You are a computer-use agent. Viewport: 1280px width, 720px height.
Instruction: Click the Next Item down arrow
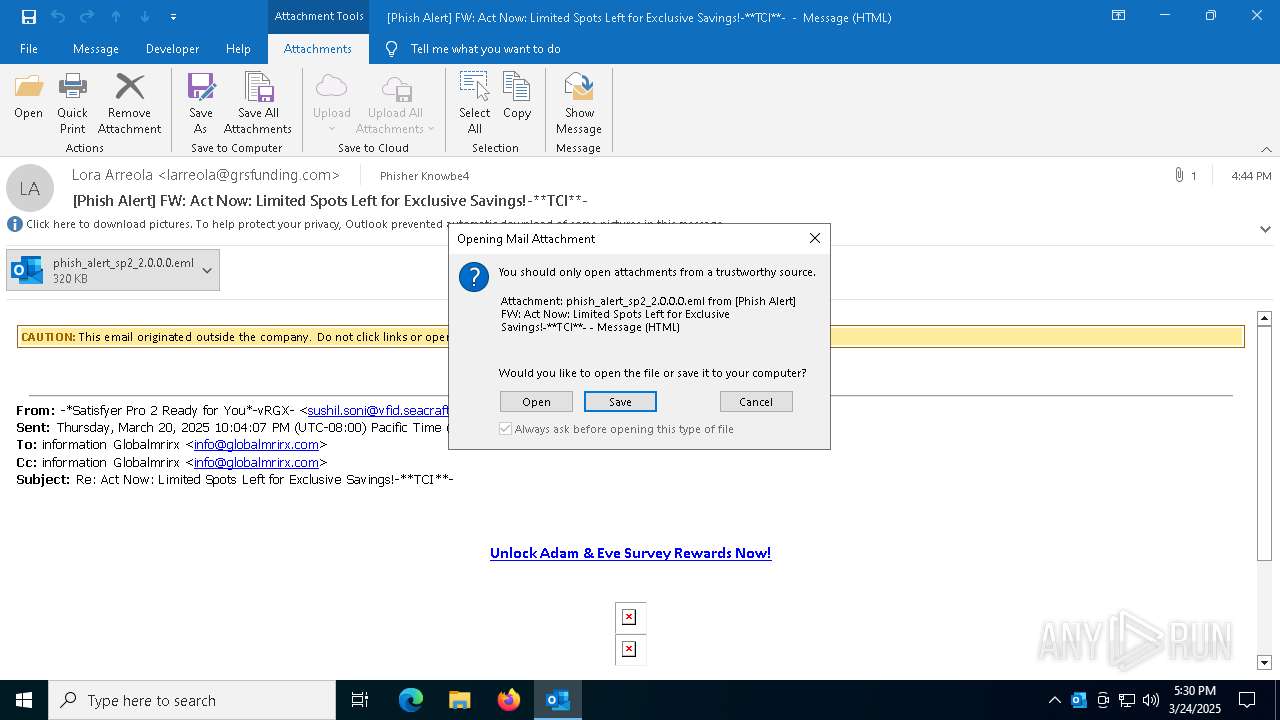[x=145, y=17]
